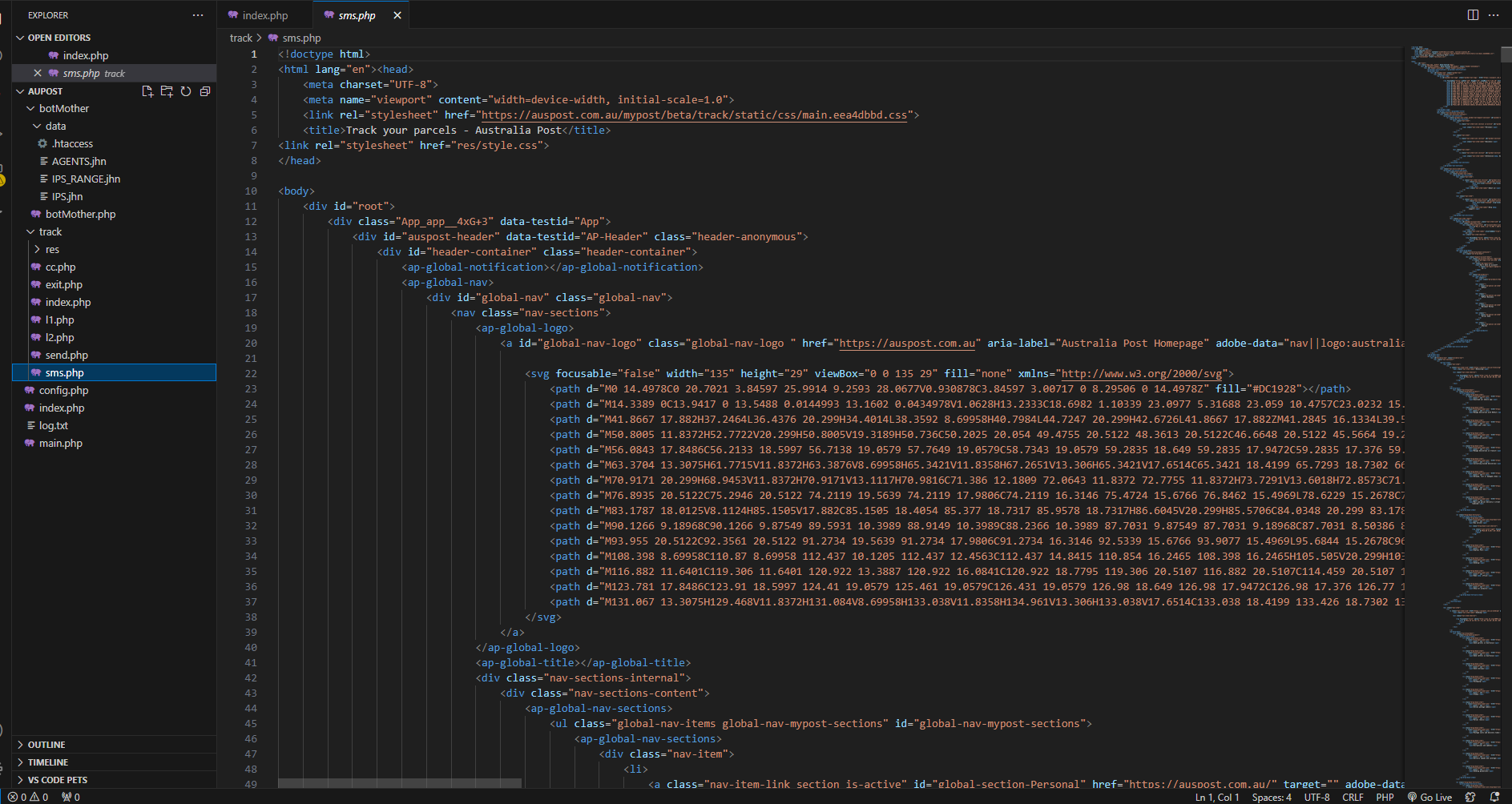This screenshot has height=804, width=1512.
Task: Click the split editor layout icon
Action: 1473,15
